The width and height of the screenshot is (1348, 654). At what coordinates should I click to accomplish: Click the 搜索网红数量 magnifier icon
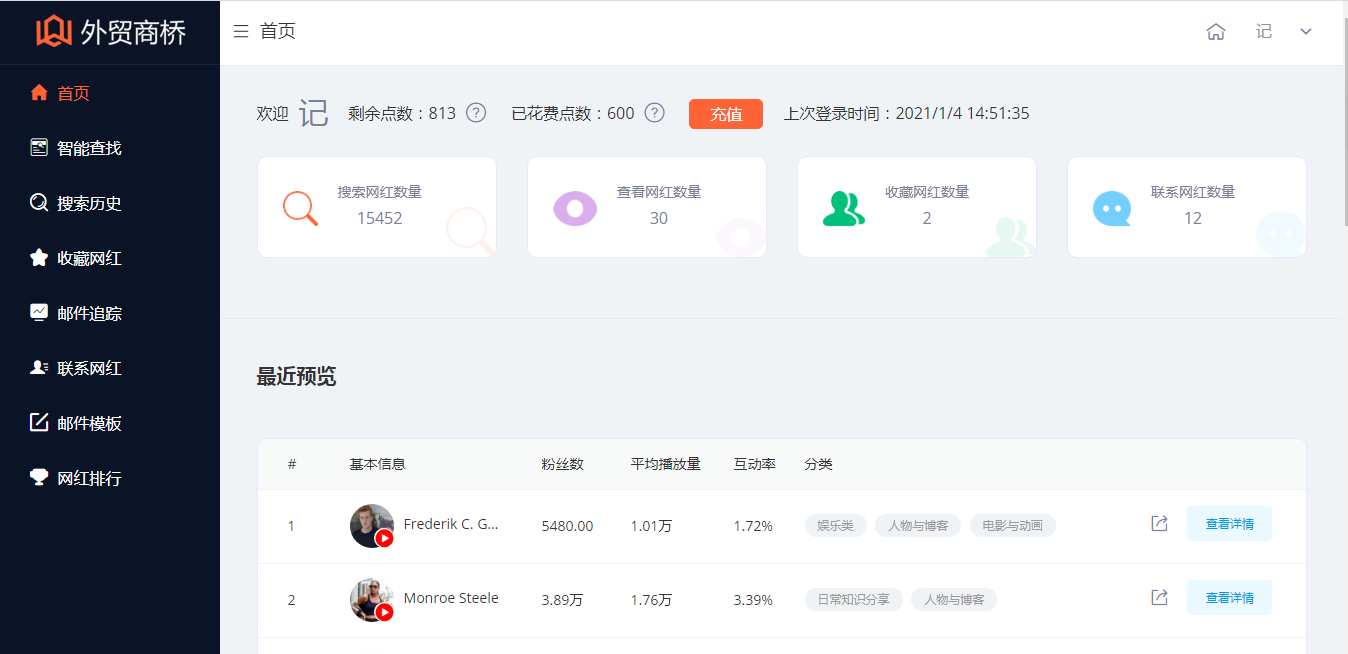click(x=300, y=208)
